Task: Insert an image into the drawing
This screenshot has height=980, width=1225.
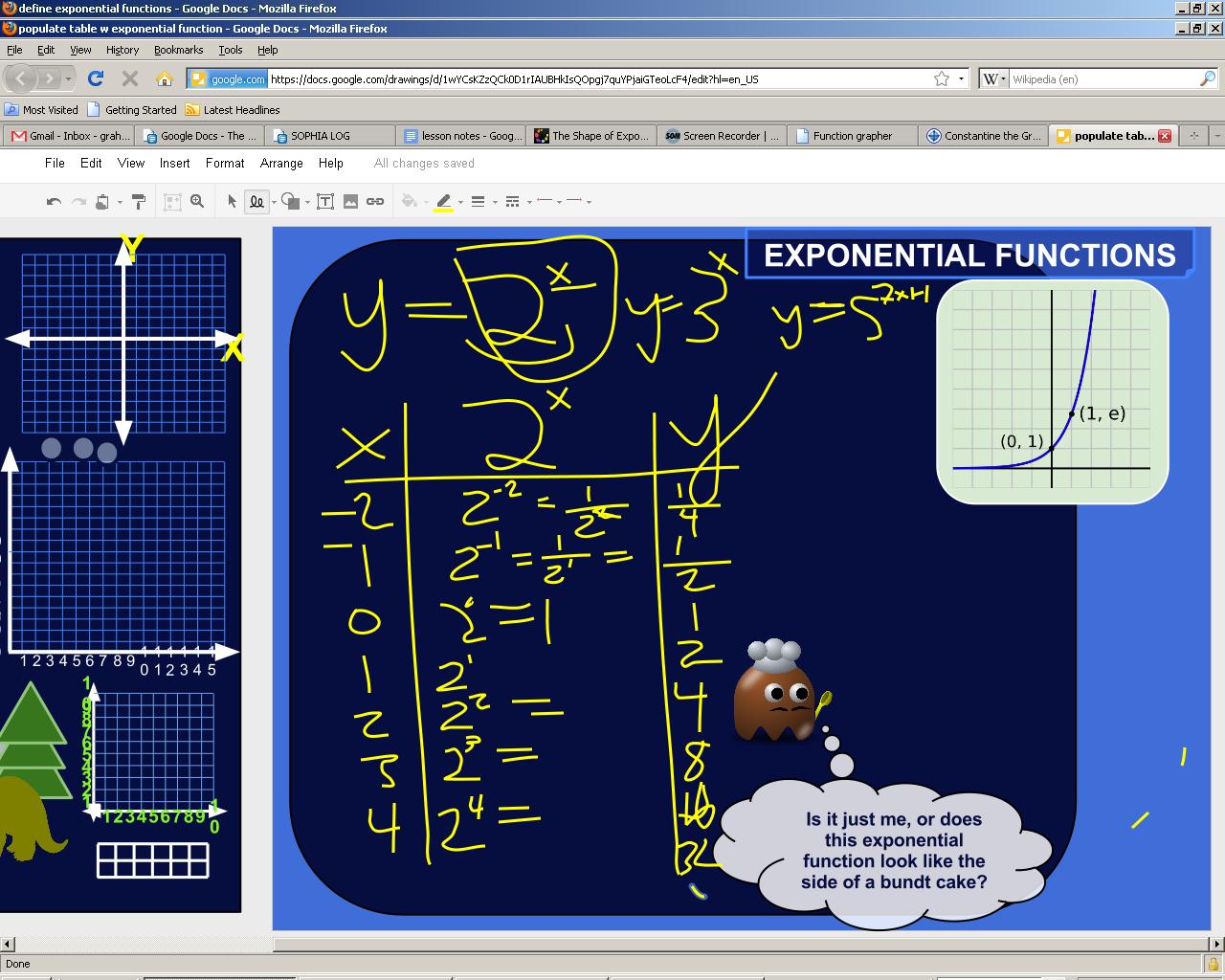Action: pos(351,201)
